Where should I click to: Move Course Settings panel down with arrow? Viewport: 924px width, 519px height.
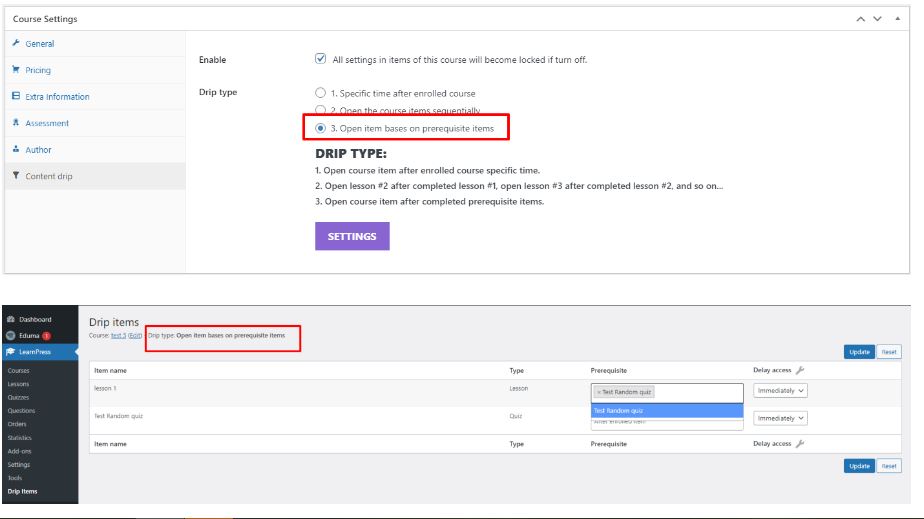coord(877,19)
